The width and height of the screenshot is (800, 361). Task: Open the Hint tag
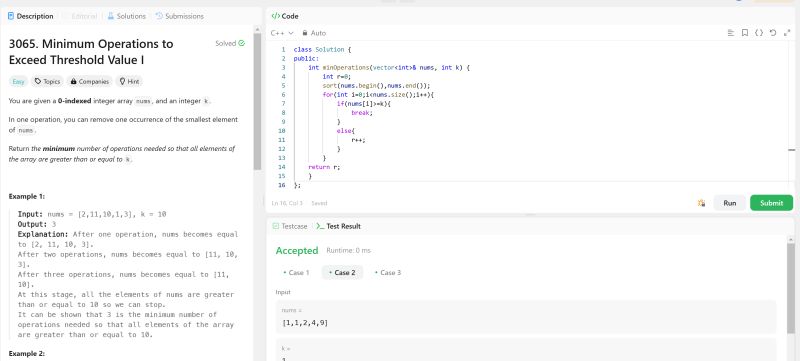coord(129,81)
